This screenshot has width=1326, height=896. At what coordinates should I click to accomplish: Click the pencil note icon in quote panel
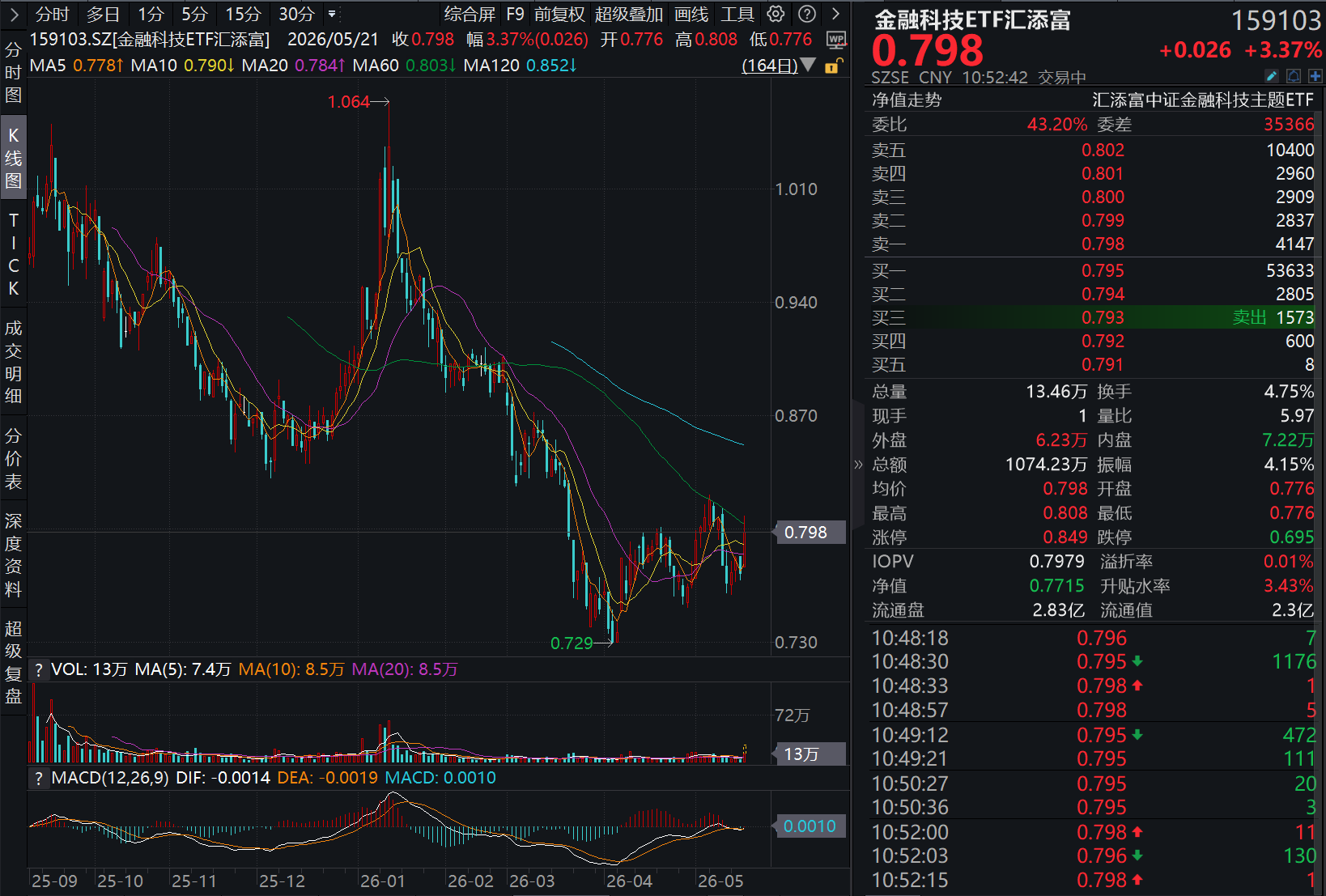point(1272,76)
